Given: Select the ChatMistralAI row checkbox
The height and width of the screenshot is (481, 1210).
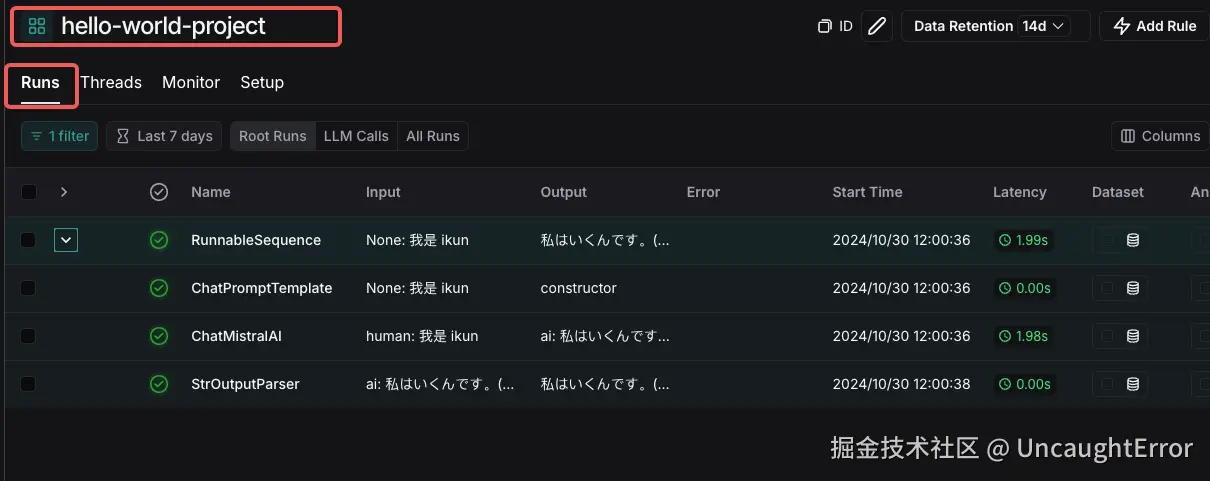Looking at the screenshot, I should 28,336.
